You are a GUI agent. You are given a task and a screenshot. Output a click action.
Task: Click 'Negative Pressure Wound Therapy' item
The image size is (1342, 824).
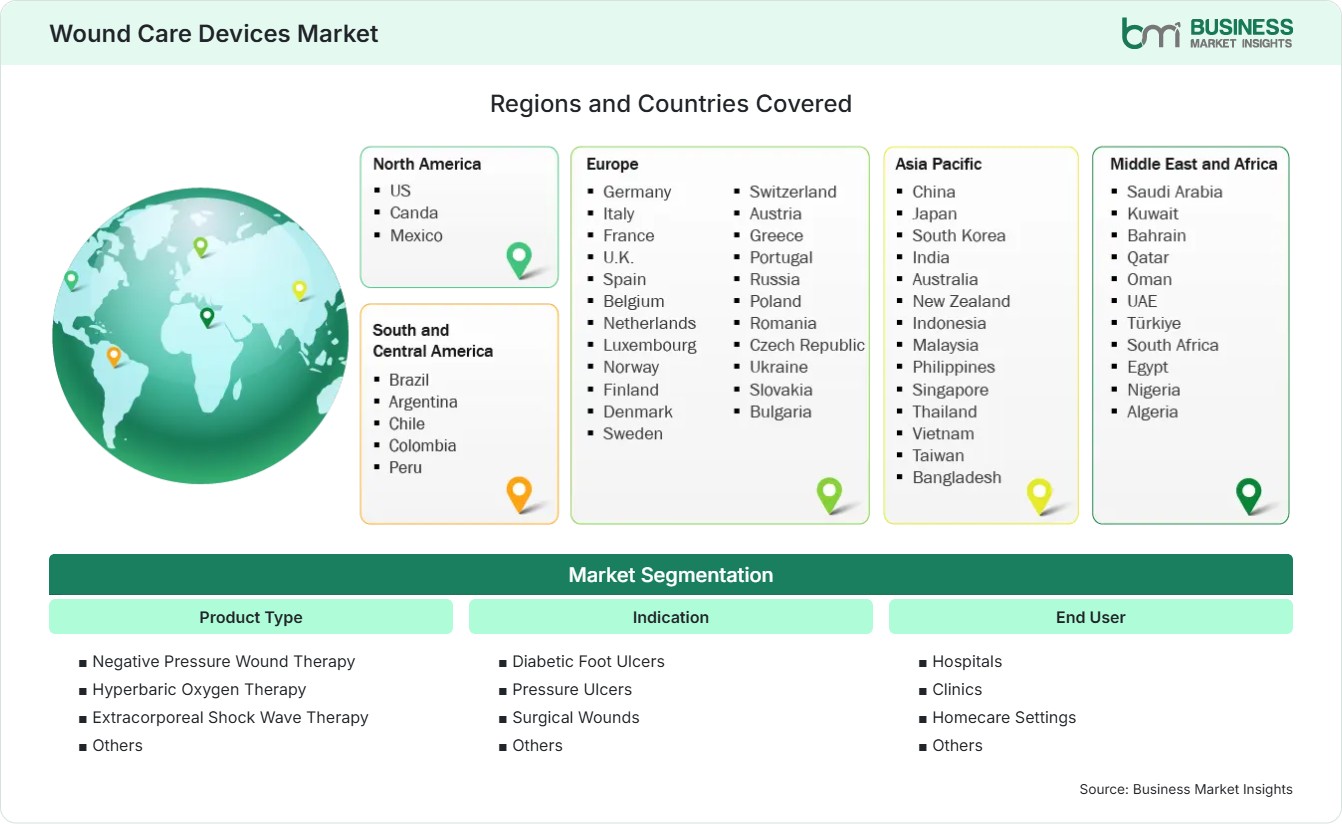coord(223,662)
